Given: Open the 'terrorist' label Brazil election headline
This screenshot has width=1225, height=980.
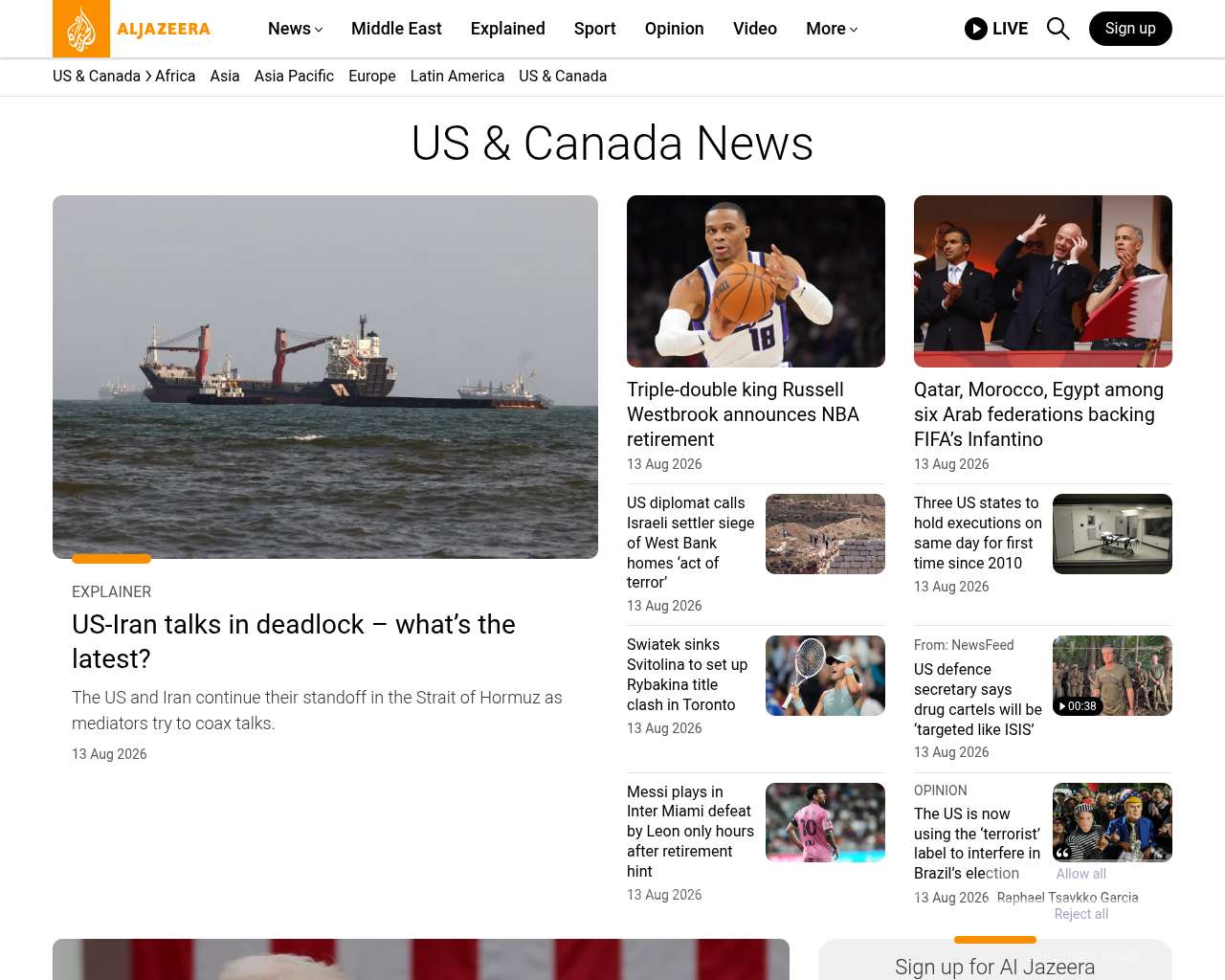Looking at the screenshot, I should coord(977,843).
